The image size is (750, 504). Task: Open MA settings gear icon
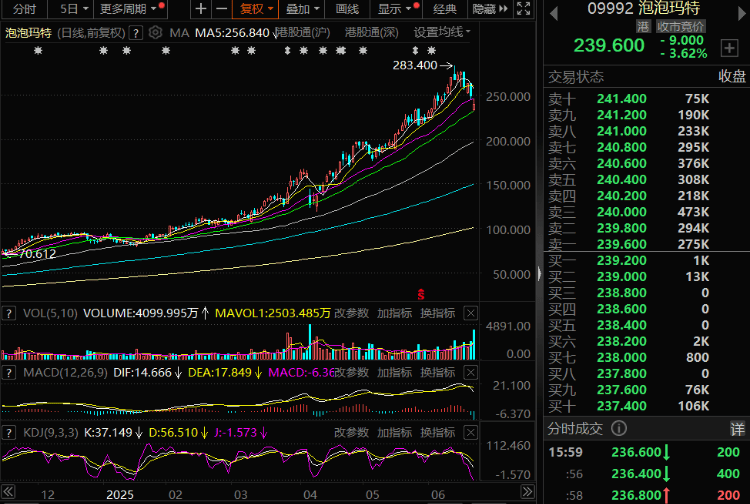[155, 33]
